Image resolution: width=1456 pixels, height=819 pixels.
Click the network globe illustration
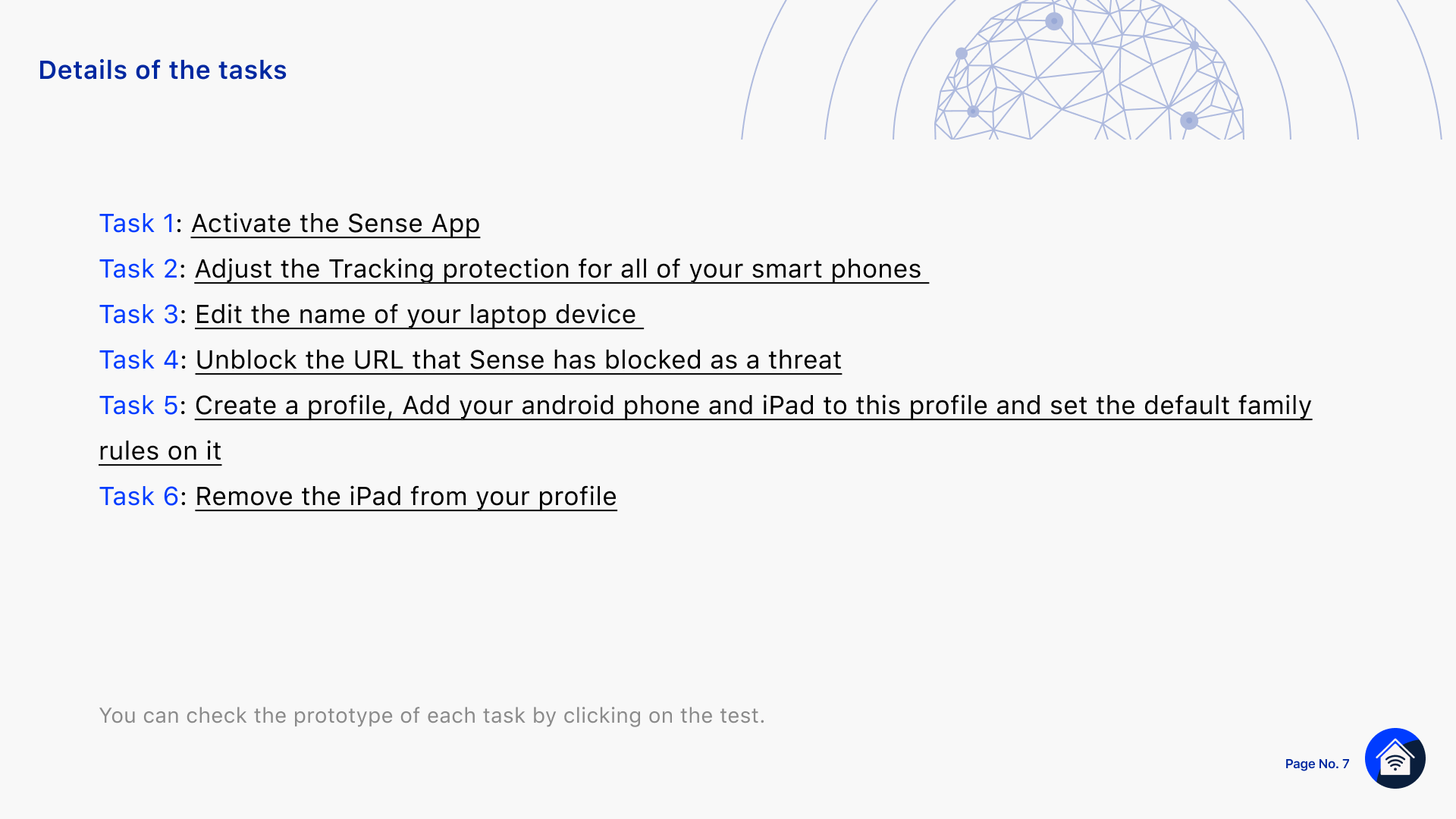tap(1090, 70)
